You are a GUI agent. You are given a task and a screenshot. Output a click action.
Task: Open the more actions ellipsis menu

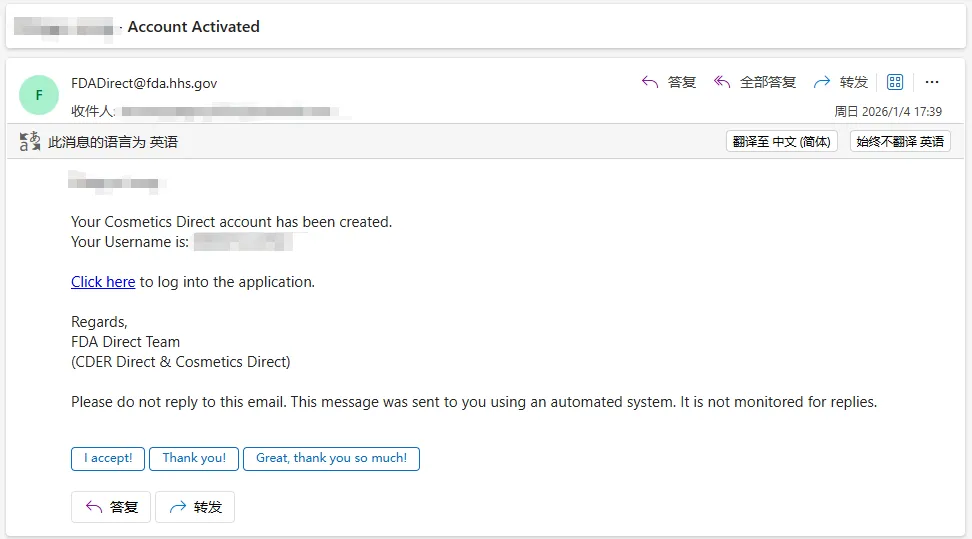click(x=932, y=82)
